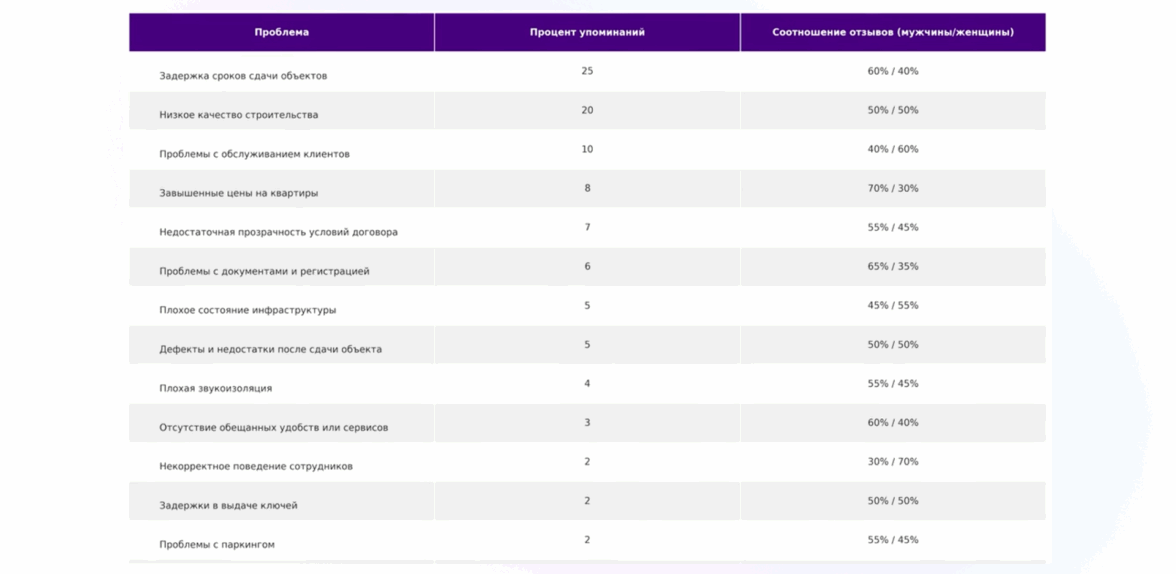The width and height of the screenshot is (1176, 574).
Task: Click the "Соотношение отзывов (мужчины/женщины)" header
Action: 892,32
